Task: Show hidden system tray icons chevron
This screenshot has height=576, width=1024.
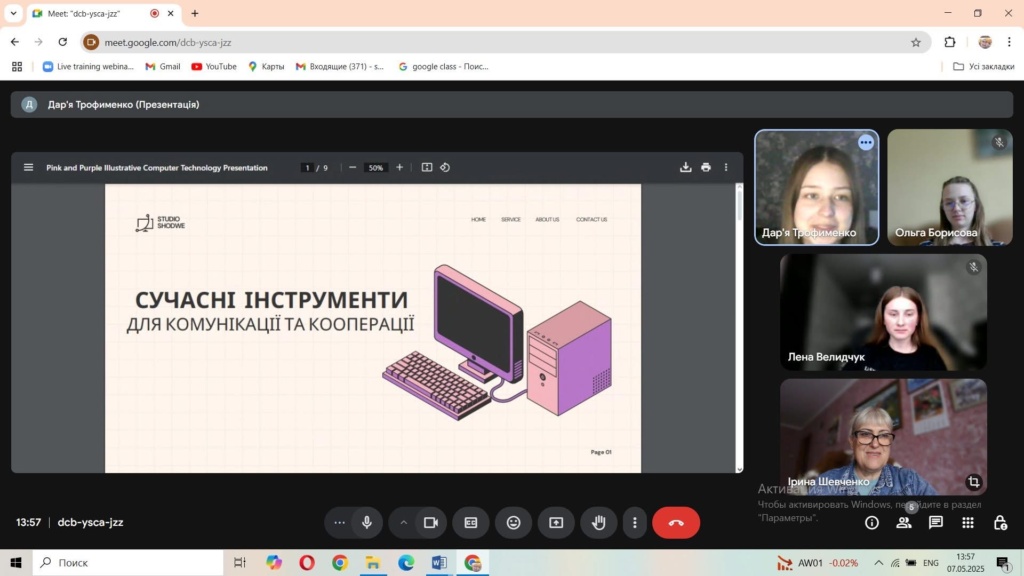Action: (878, 563)
